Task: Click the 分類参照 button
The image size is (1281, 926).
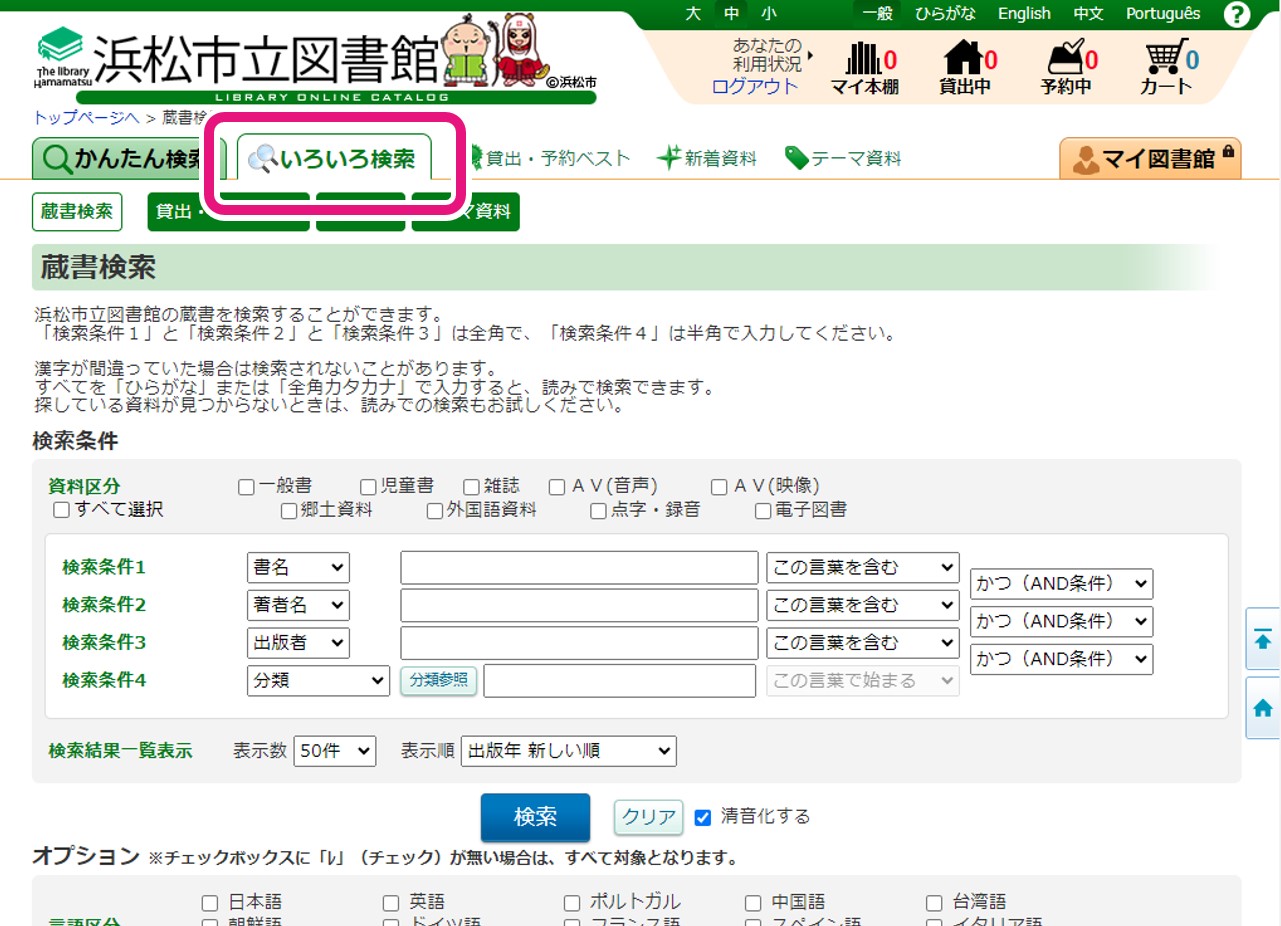Action: tap(439, 681)
